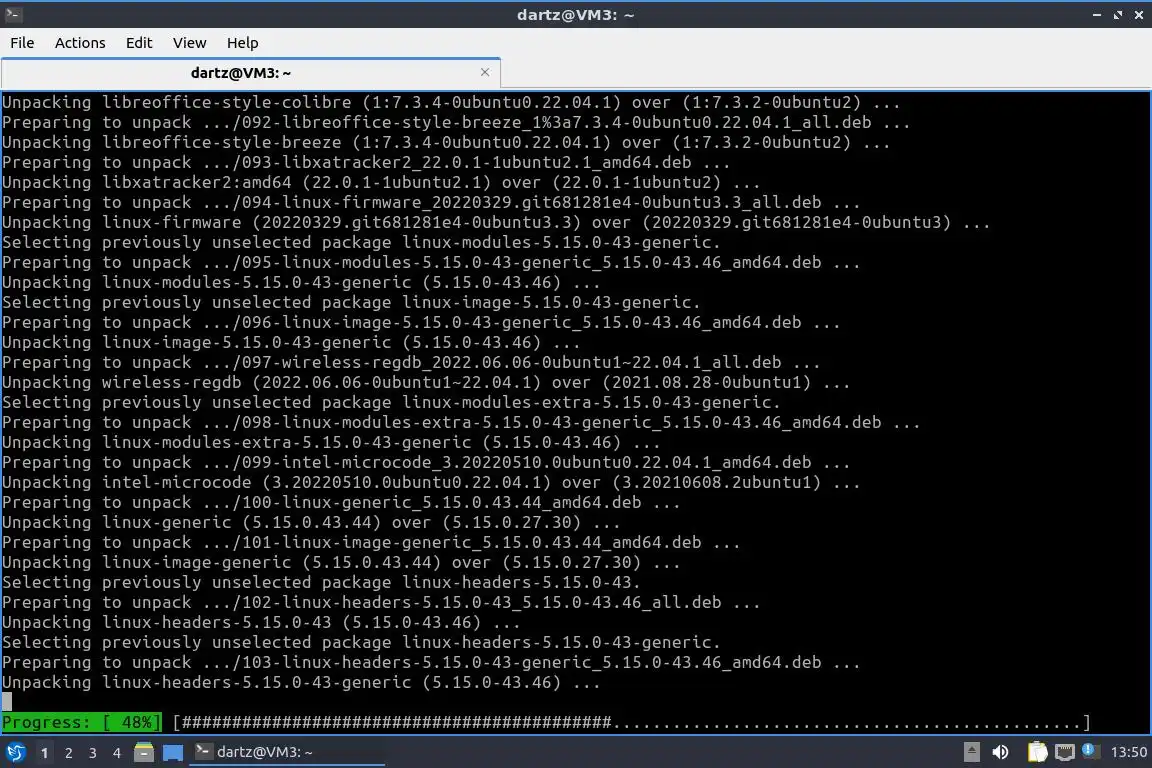This screenshot has height=768, width=1152.
Task: Click the terminal cursor block
Action: tap(7, 702)
